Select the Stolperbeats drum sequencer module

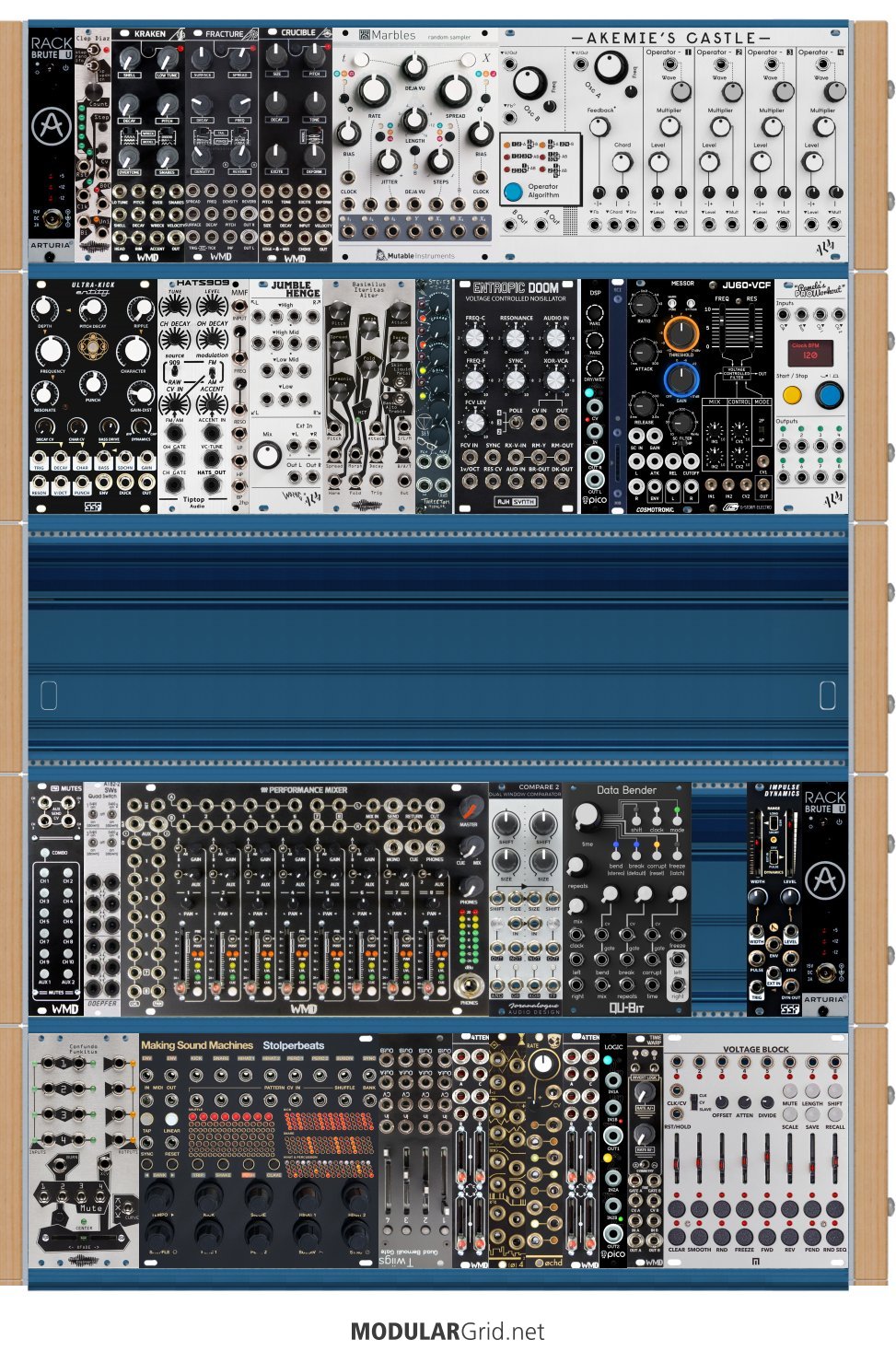259,1151
